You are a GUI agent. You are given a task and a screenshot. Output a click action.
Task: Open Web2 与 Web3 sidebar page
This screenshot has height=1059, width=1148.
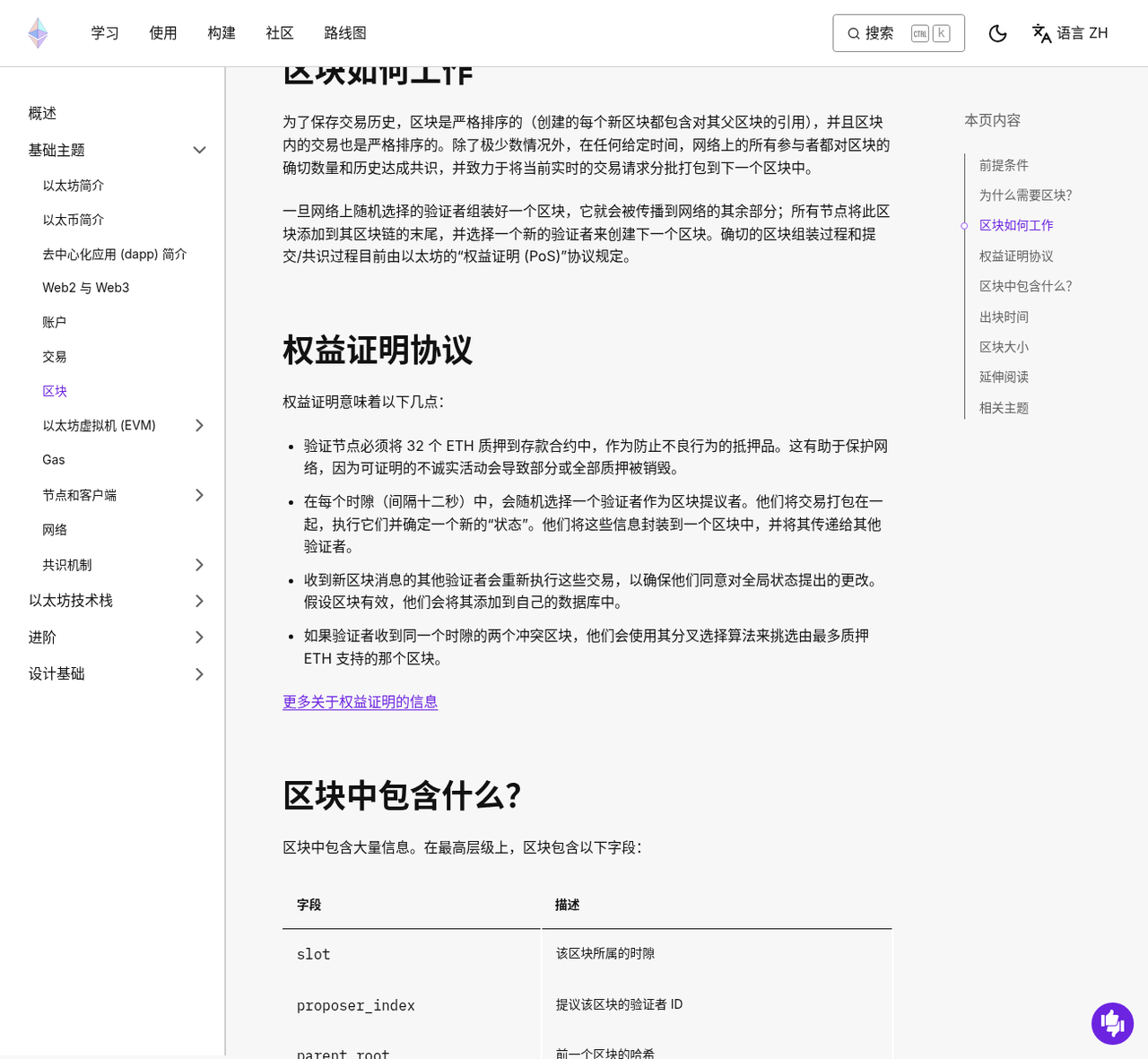86,288
